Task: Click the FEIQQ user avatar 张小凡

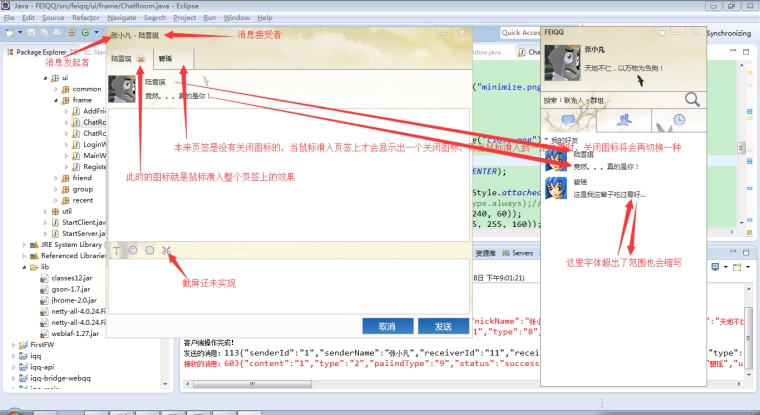Action: (562, 63)
